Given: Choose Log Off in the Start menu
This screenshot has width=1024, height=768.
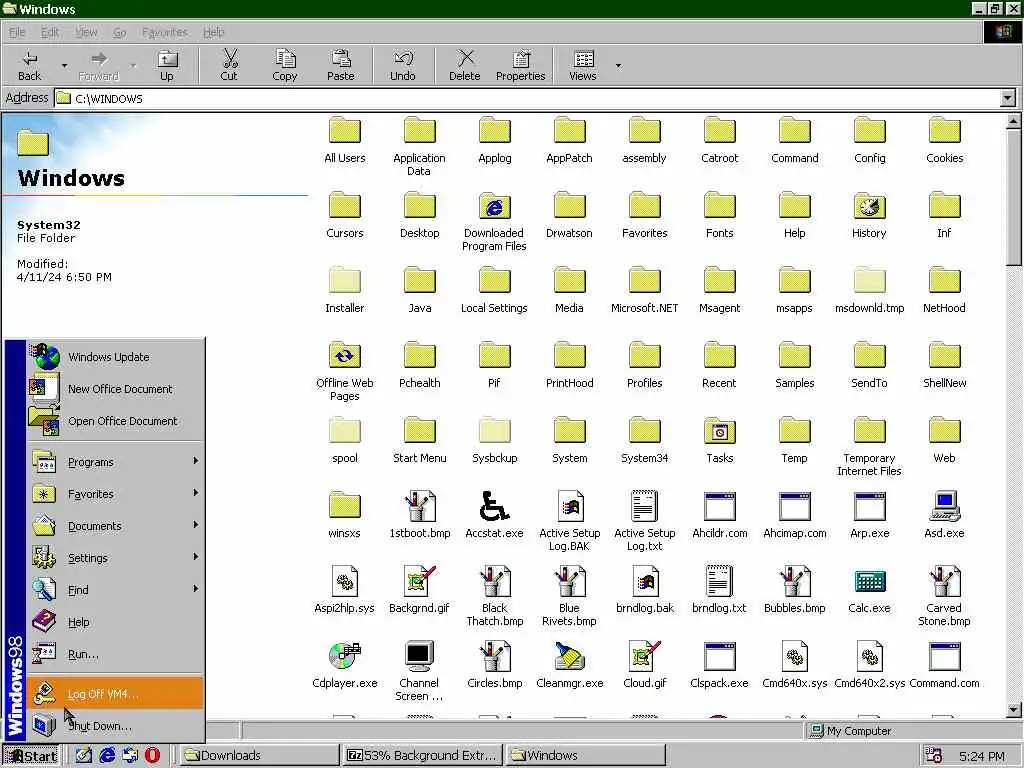Looking at the screenshot, I should (116, 694).
